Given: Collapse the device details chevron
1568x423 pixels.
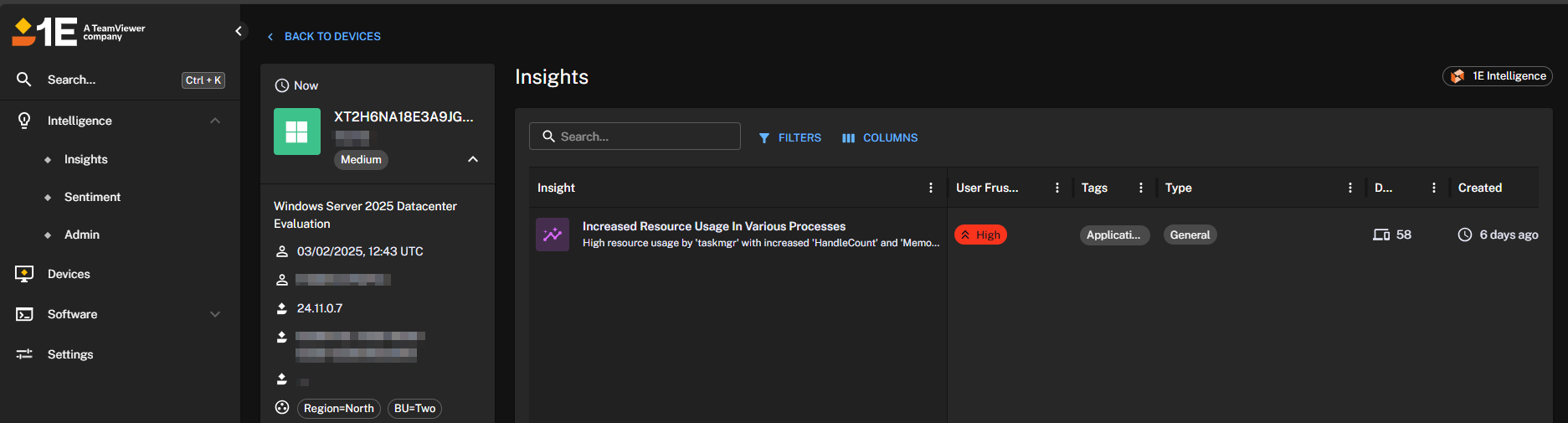Looking at the screenshot, I should (x=473, y=159).
